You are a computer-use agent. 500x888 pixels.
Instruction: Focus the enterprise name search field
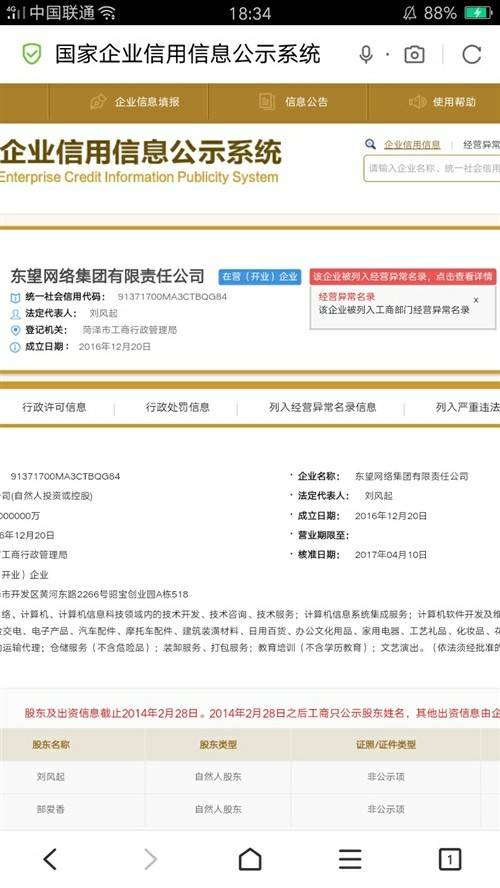(432, 168)
